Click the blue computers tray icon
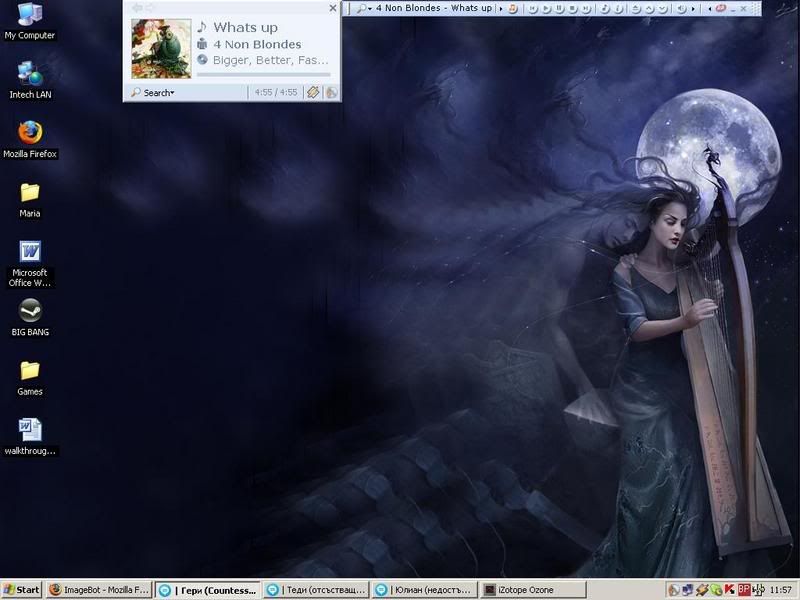Viewport: 800px width, 600px height. click(x=687, y=590)
